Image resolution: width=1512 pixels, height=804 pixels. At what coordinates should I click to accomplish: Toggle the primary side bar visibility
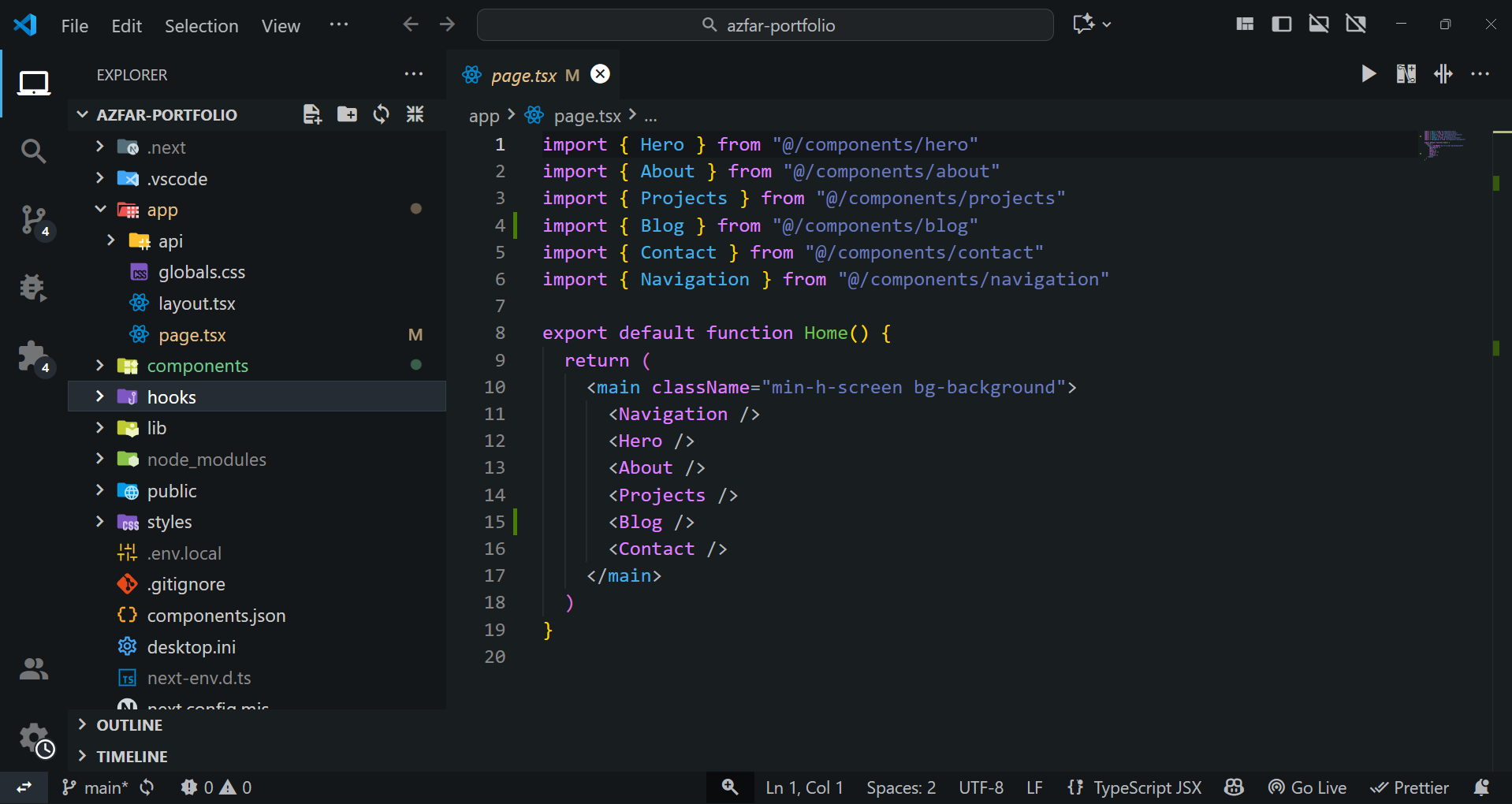click(1282, 24)
